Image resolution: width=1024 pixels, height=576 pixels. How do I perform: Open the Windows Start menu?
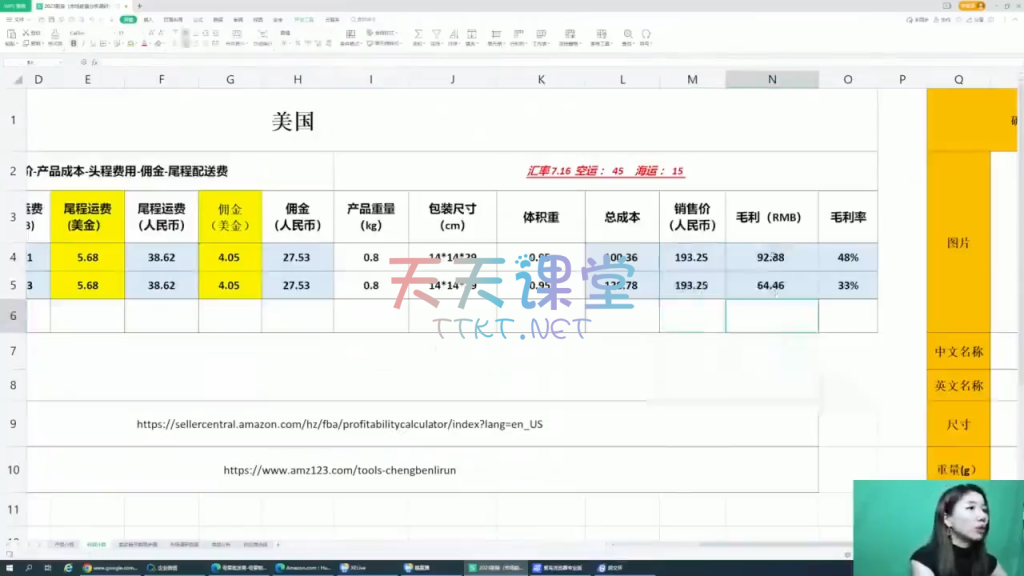click(x=9, y=568)
